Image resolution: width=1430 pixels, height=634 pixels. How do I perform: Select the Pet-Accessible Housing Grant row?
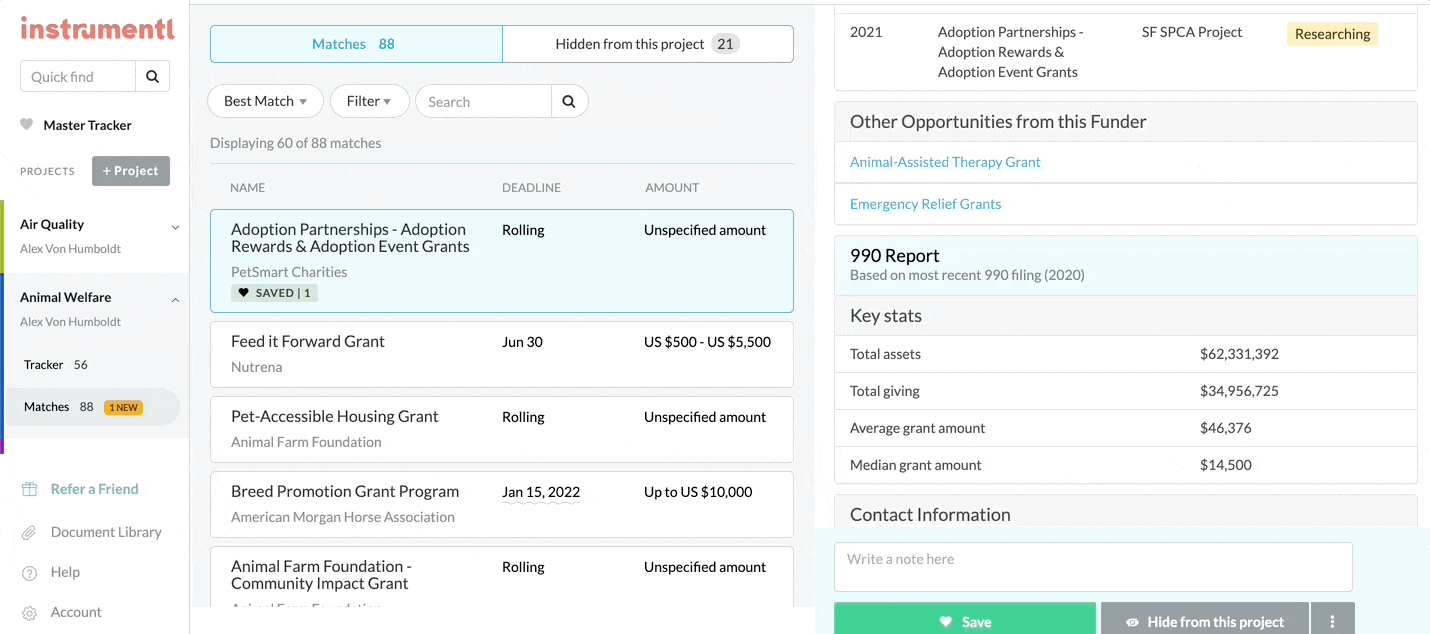(x=501, y=429)
